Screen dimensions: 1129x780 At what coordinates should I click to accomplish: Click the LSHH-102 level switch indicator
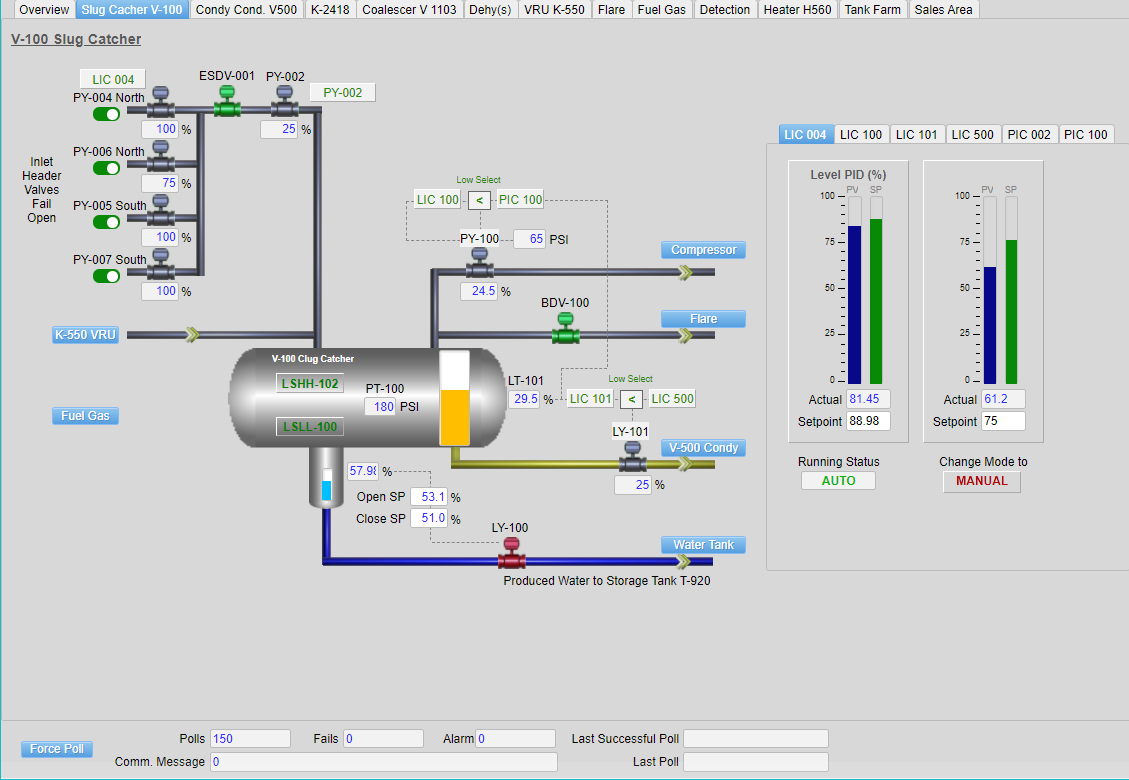tap(310, 383)
